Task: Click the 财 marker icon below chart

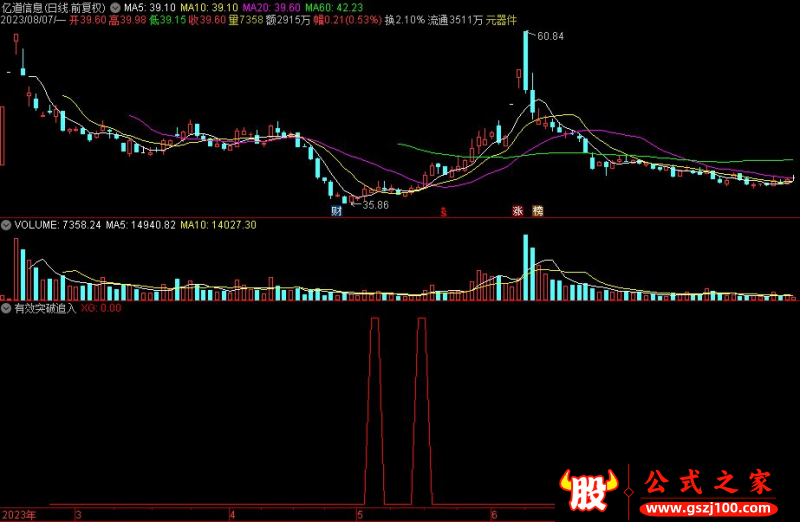Action: (x=336, y=211)
